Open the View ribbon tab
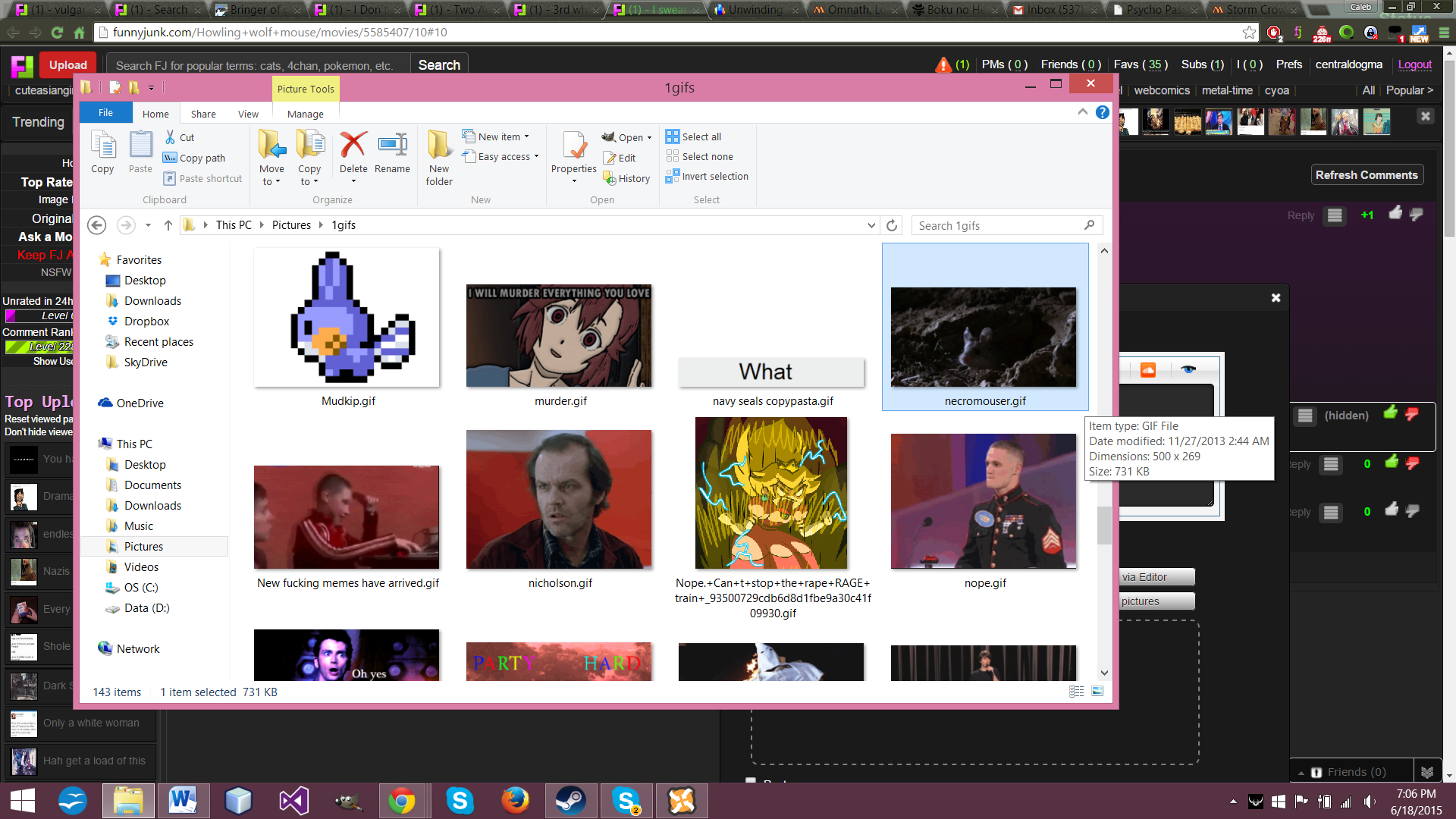Viewport: 1456px width, 819px height. [x=248, y=114]
